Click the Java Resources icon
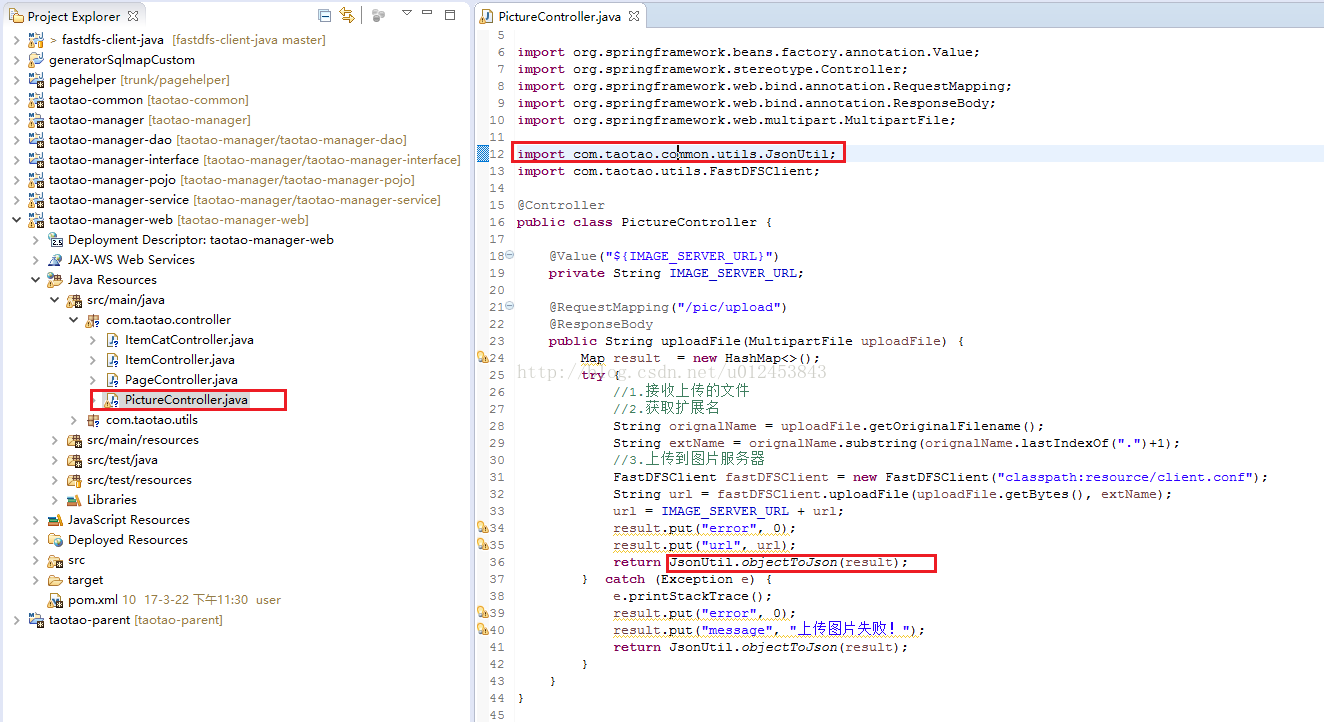The image size is (1324, 722). (56, 280)
